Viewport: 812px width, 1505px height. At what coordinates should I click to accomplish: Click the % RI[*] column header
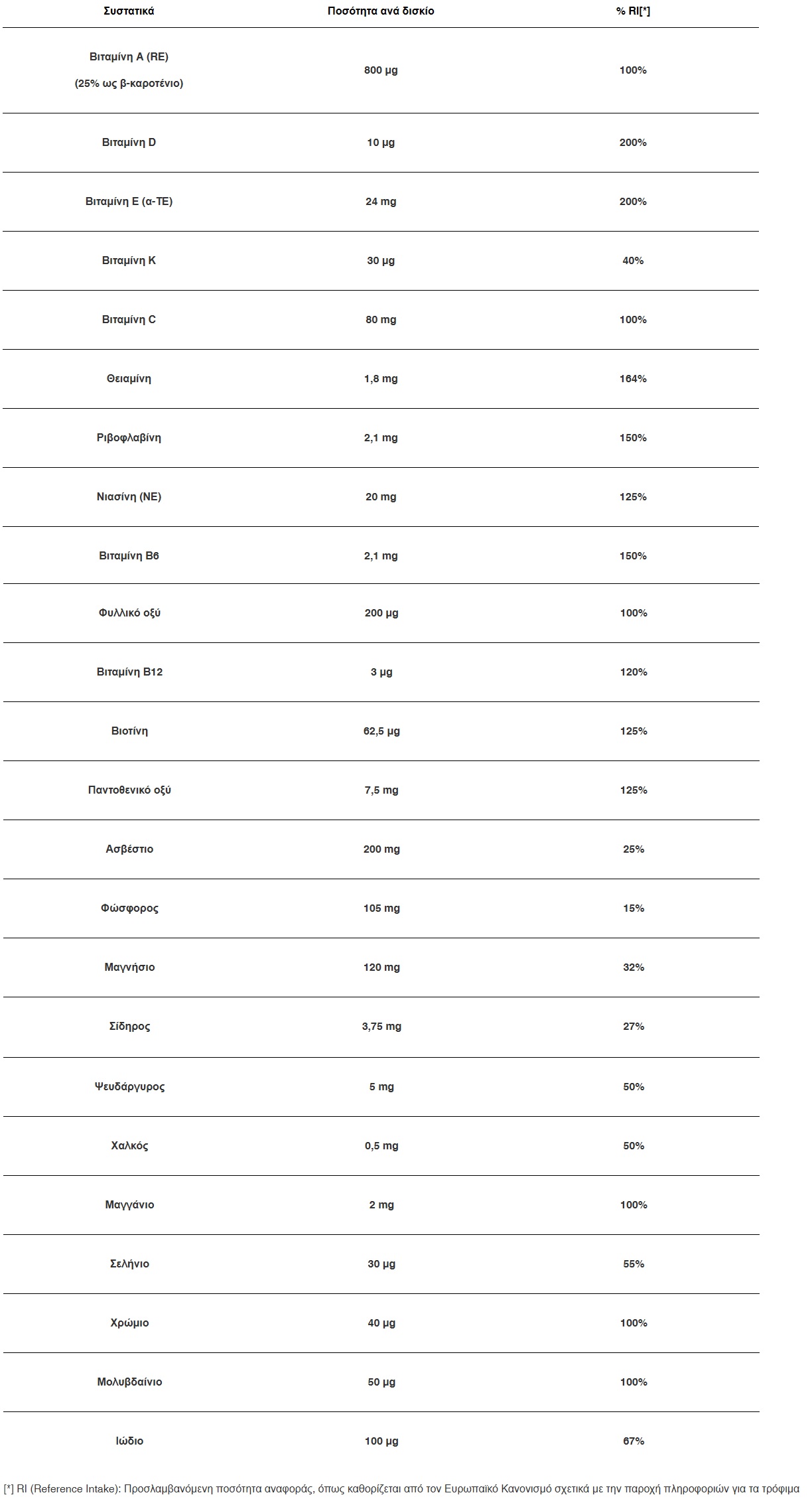click(x=633, y=11)
